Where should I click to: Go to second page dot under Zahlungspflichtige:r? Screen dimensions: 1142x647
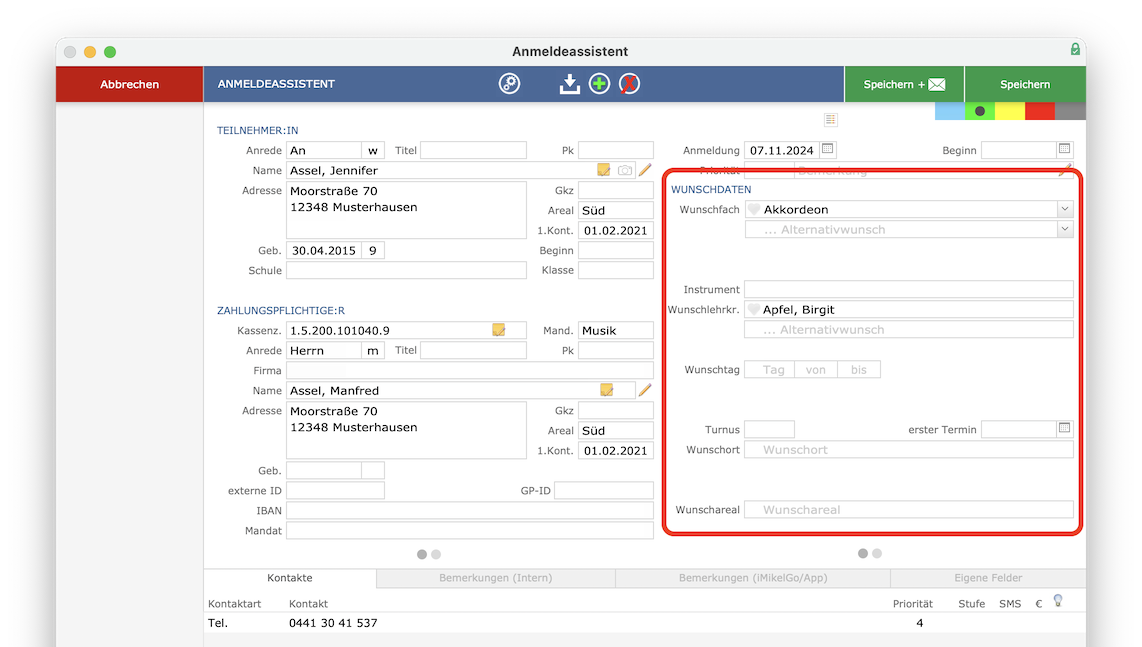click(436, 554)
